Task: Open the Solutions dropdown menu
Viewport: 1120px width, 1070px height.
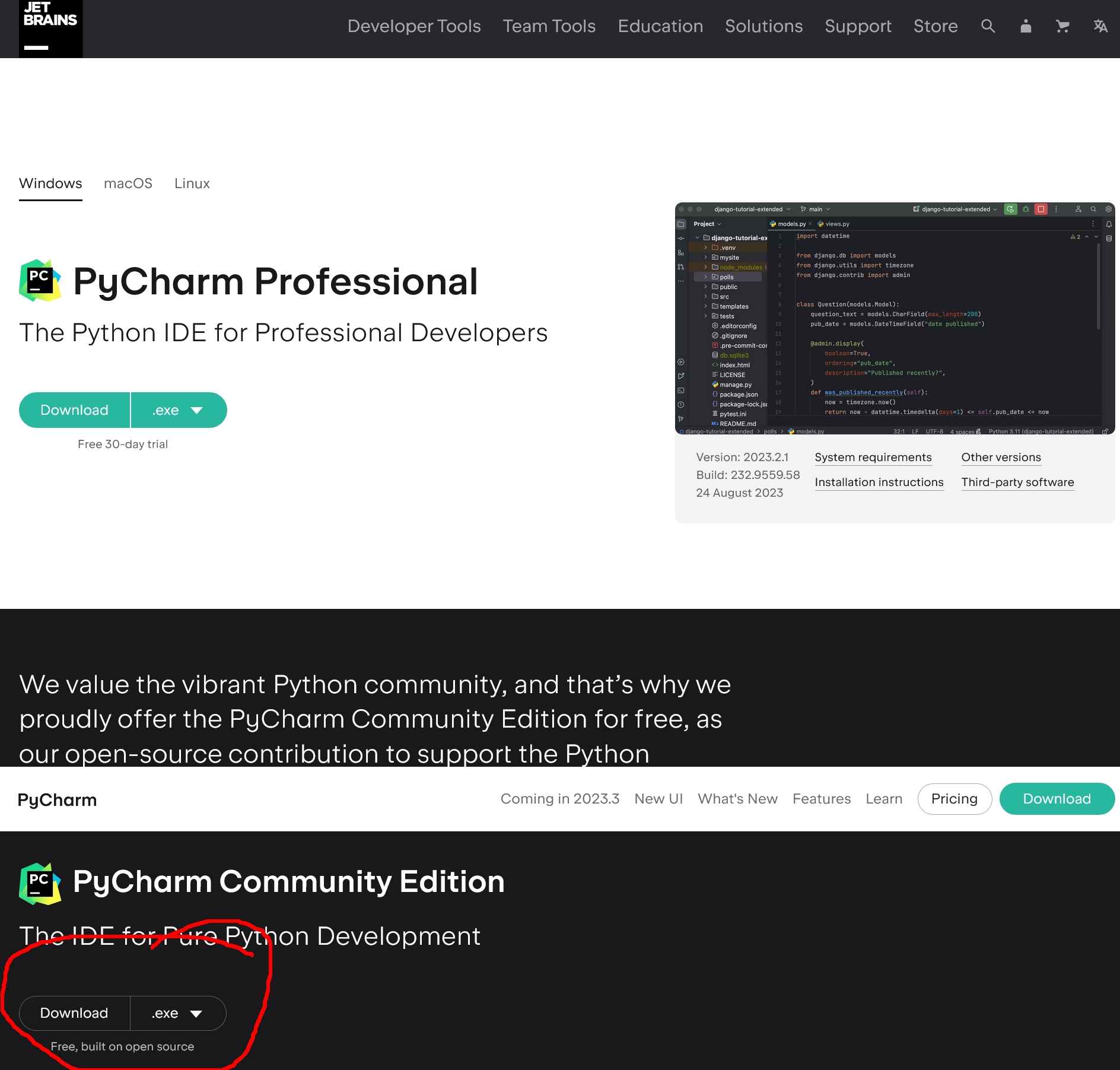Action: coord(763,26)
